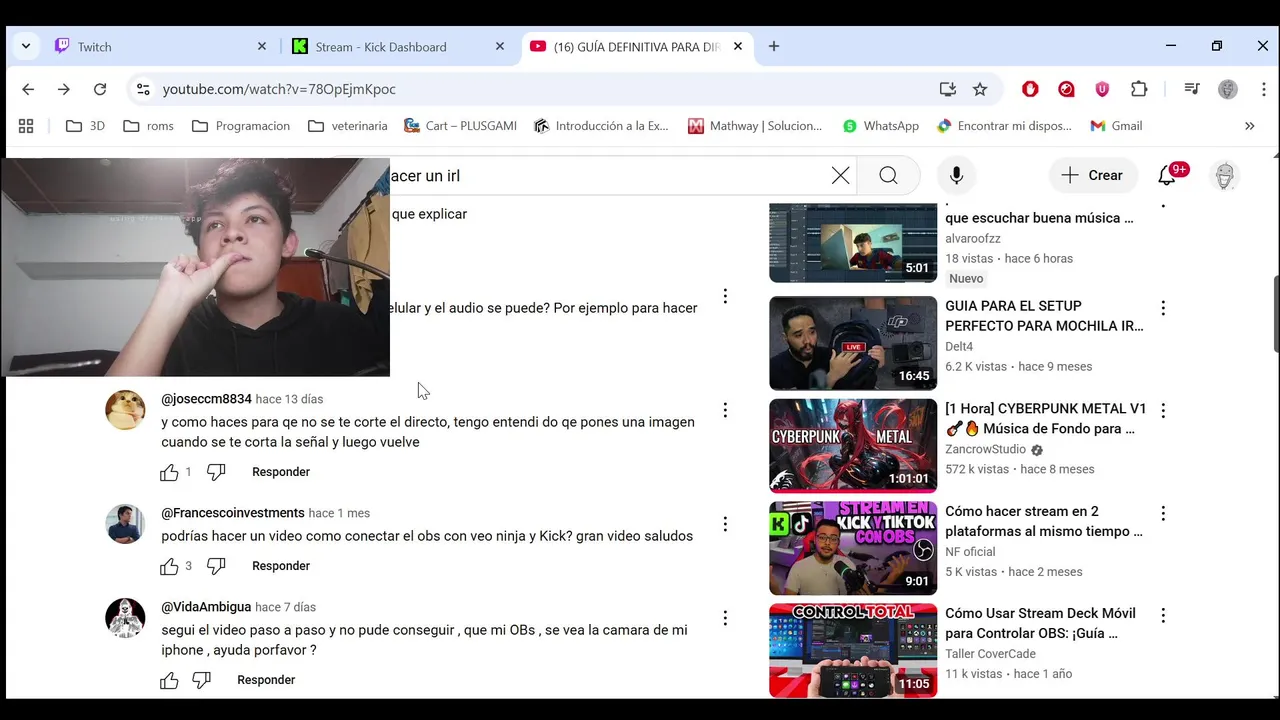Go forward to the next page
Screen dimensions: 1280x720
pos(64,89)
